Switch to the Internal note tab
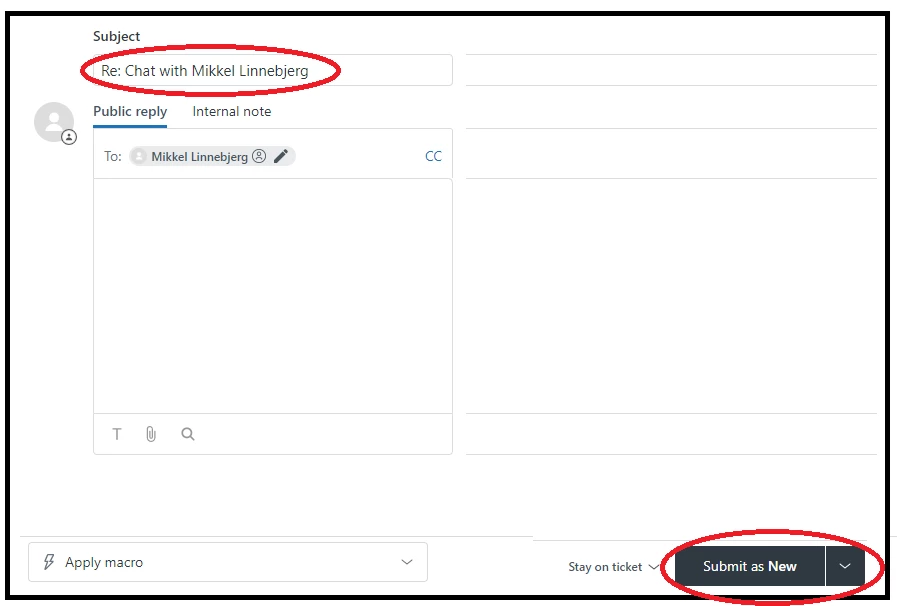This screenshot has height=606, width=906. (232, 111)
